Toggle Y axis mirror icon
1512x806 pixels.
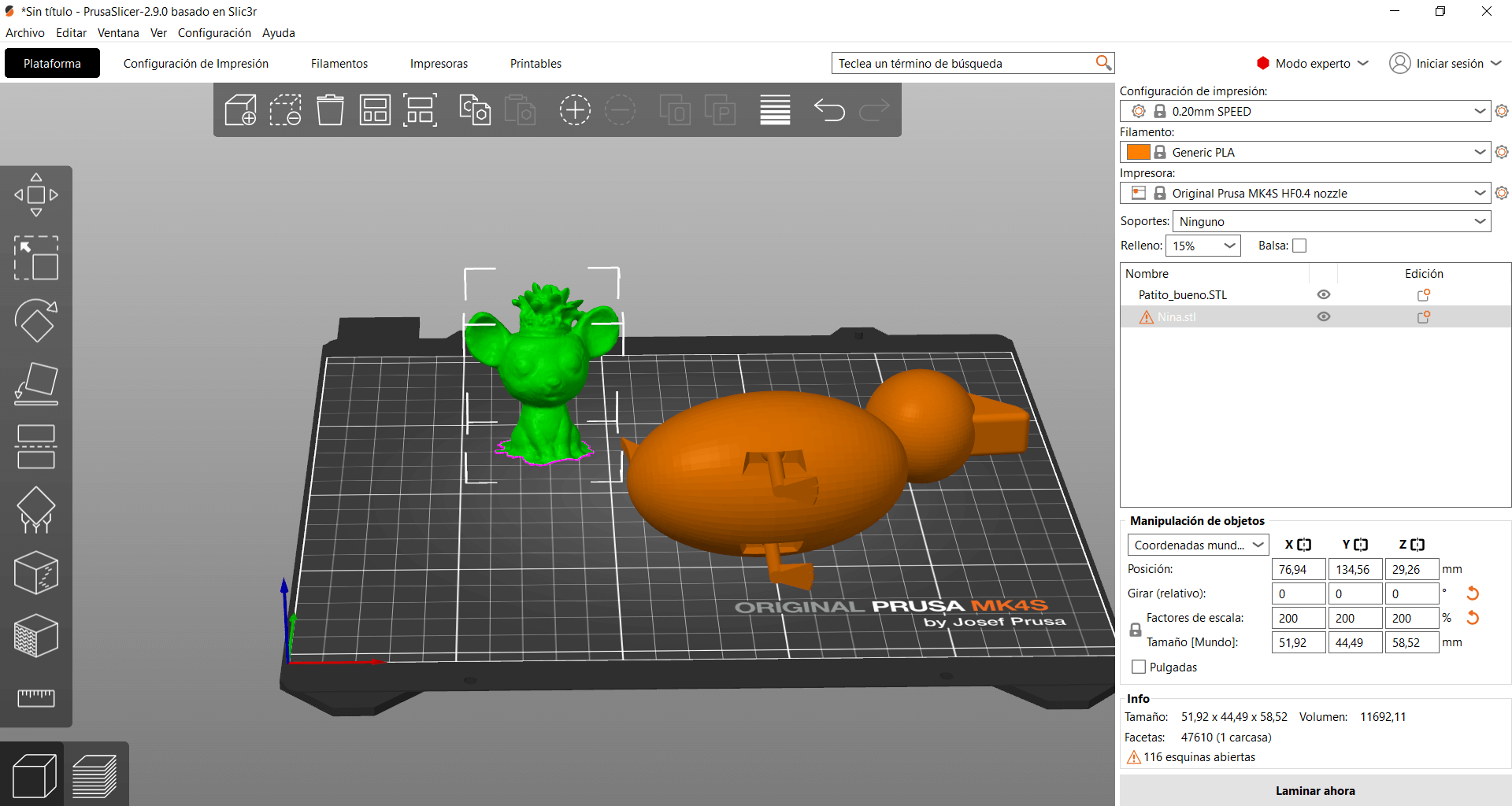click(x=1361, y=545)
